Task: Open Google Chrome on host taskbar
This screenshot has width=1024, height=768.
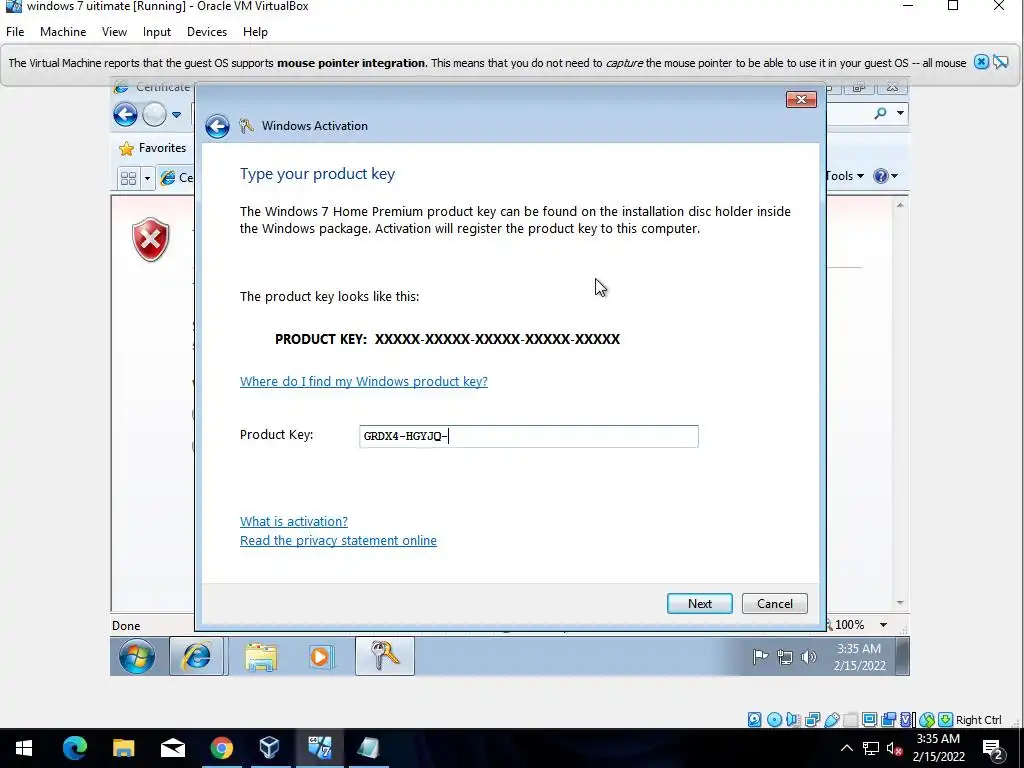Action: point(221,748)
